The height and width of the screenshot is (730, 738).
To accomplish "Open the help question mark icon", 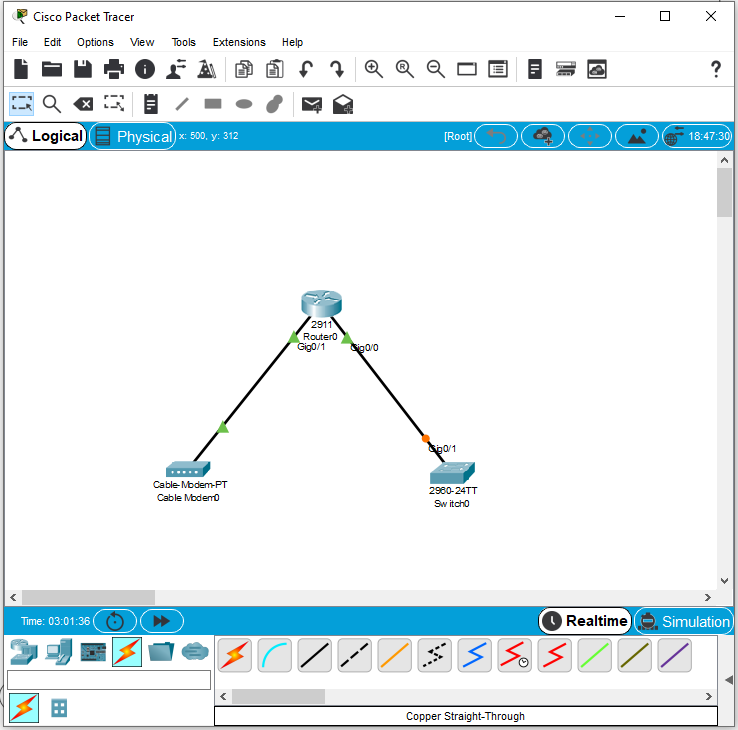I will coord(715,69).
